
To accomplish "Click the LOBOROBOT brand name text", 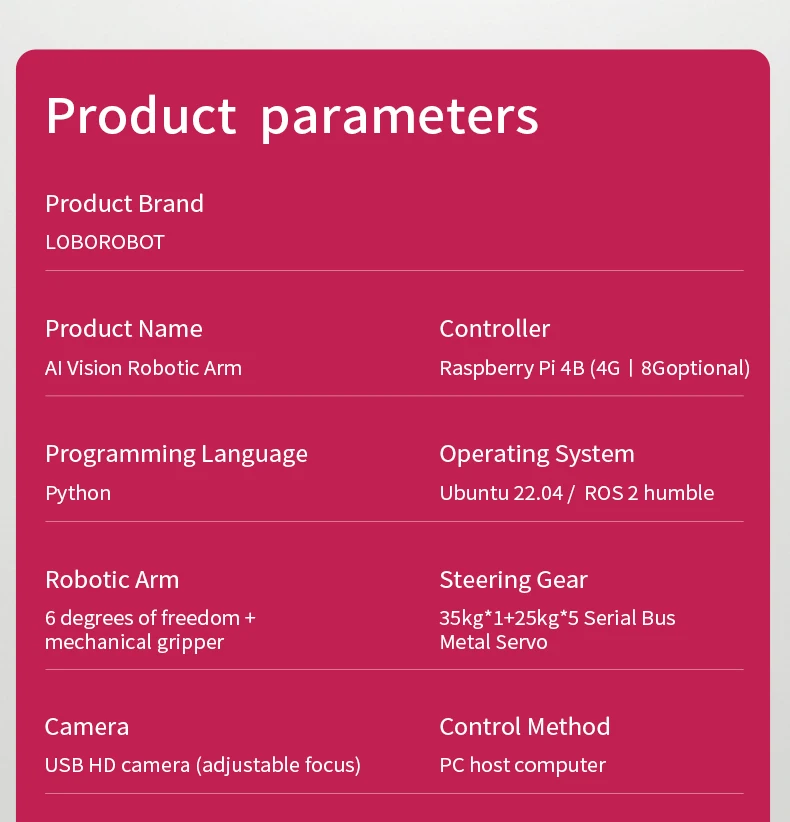I will pyautogui.click(x=104, y=242).
